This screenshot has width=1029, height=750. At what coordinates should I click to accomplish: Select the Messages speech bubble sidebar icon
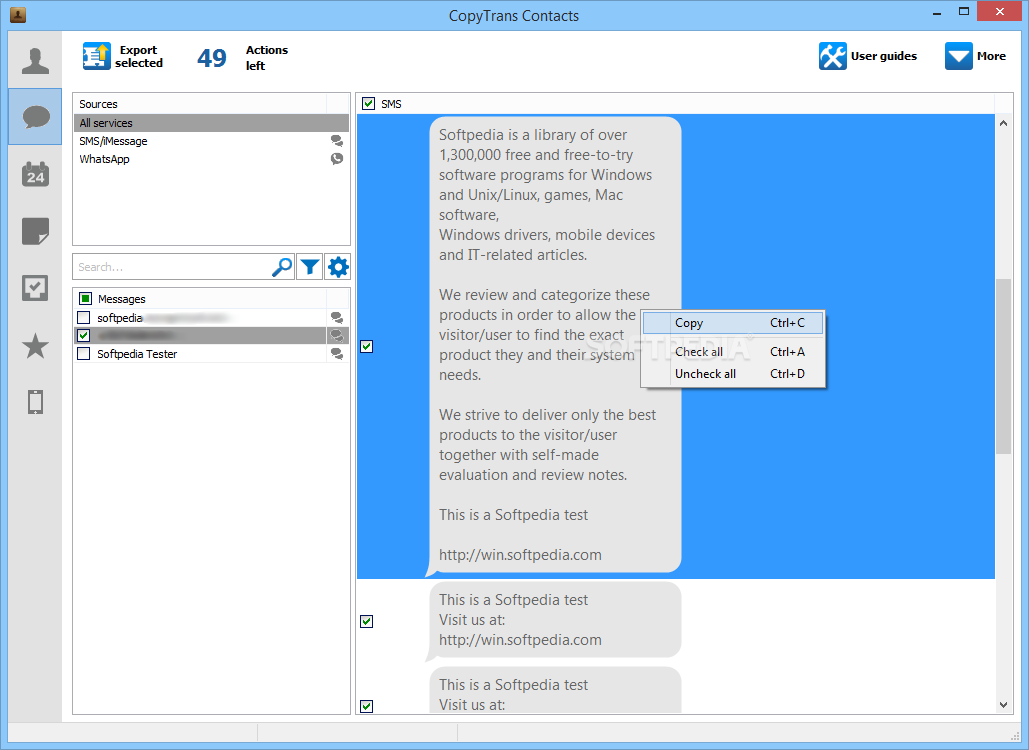(35, 117)
